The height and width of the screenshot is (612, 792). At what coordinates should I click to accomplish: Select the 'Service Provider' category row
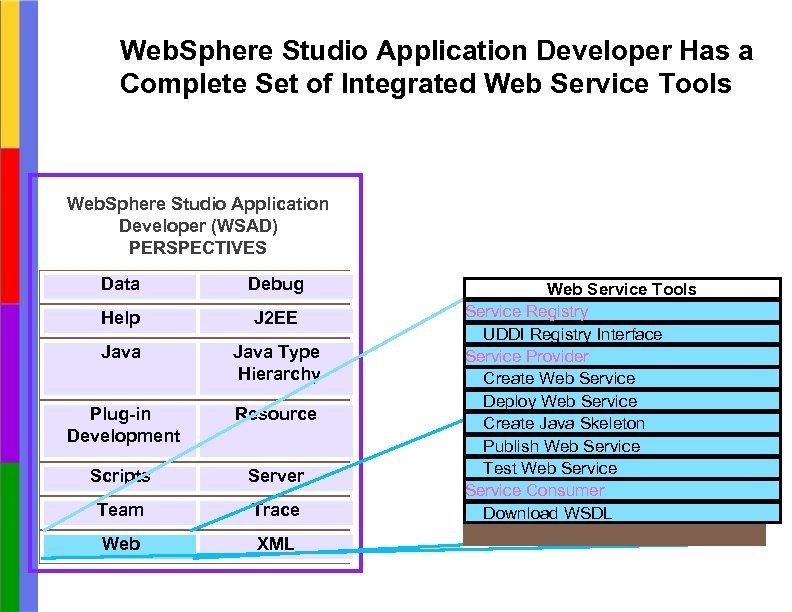[622, 356]
